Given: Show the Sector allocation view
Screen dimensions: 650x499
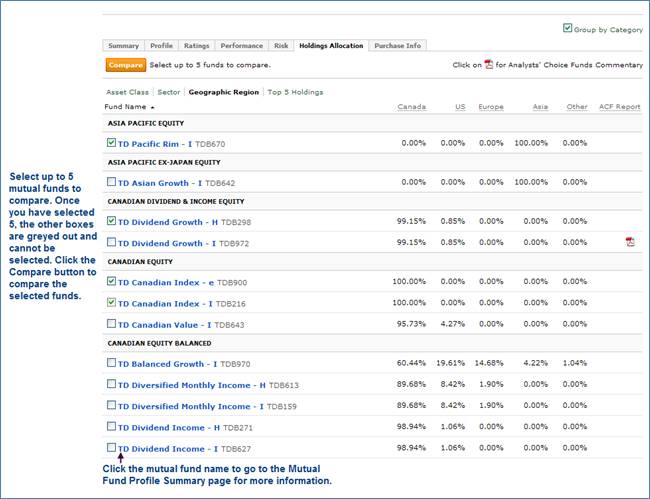Looking at the screenshot, I should pyautogui.click(x=169, y=92).
